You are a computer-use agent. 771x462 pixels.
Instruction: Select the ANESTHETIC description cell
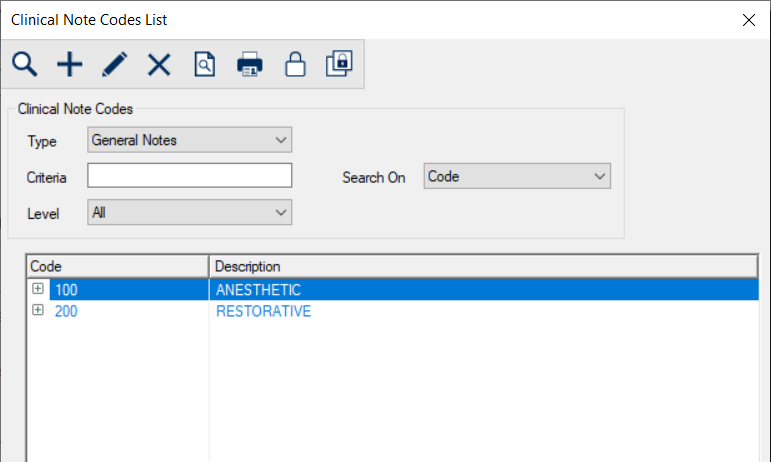(x=258, y=290)
